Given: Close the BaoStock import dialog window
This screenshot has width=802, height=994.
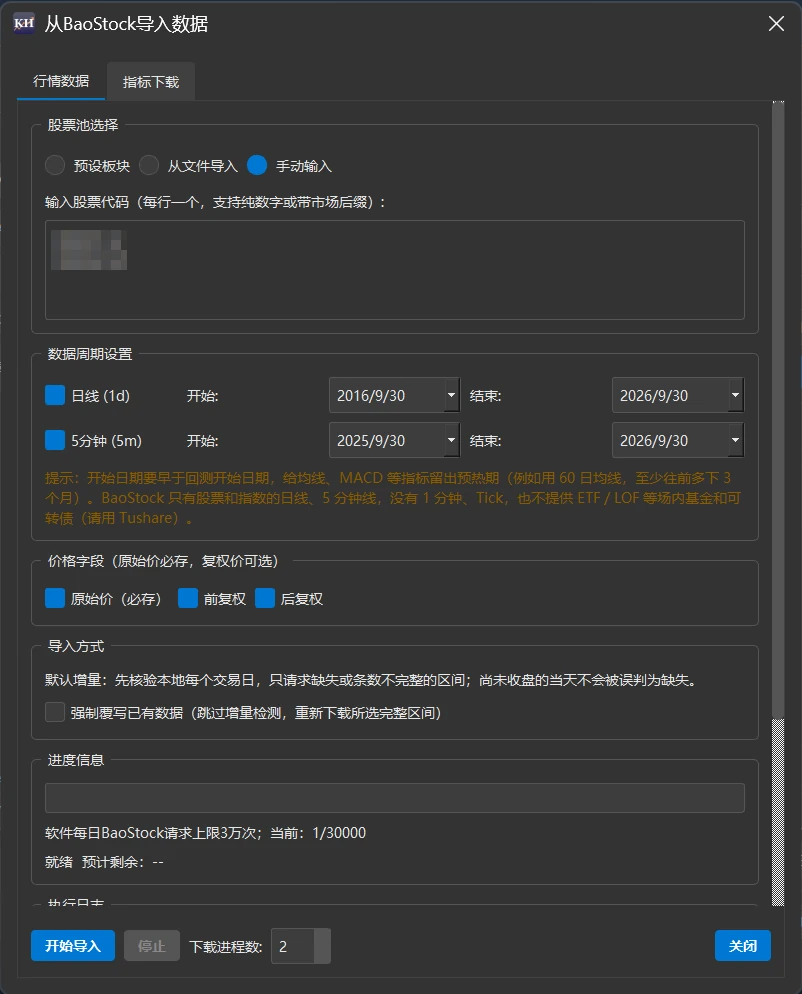Looking at the screenshot, I should [776, 23].
